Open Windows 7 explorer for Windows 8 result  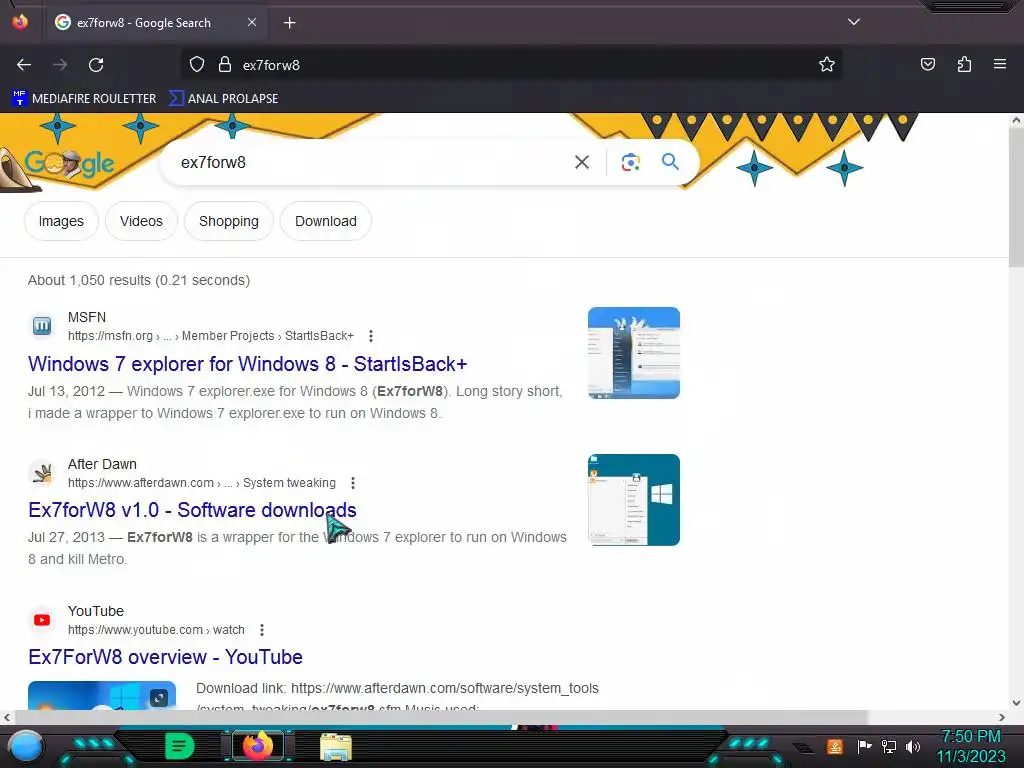248,364
